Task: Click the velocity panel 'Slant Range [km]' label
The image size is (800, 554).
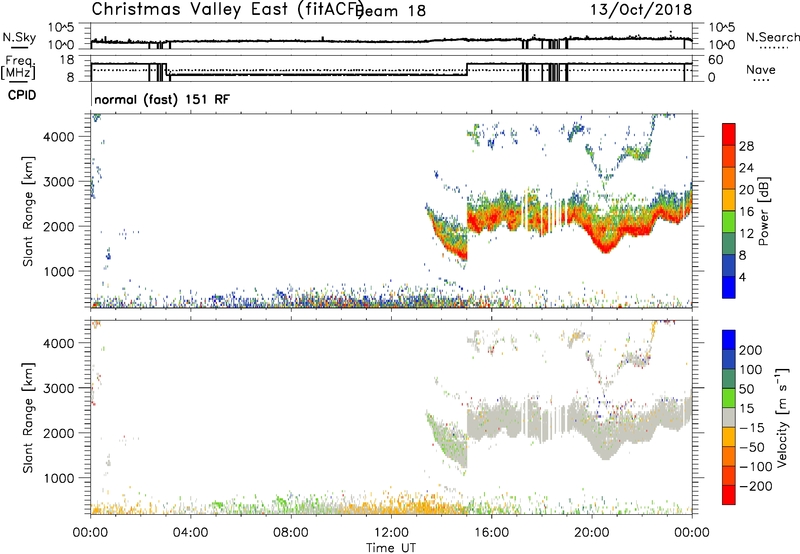Action: (x=28, y=418)
